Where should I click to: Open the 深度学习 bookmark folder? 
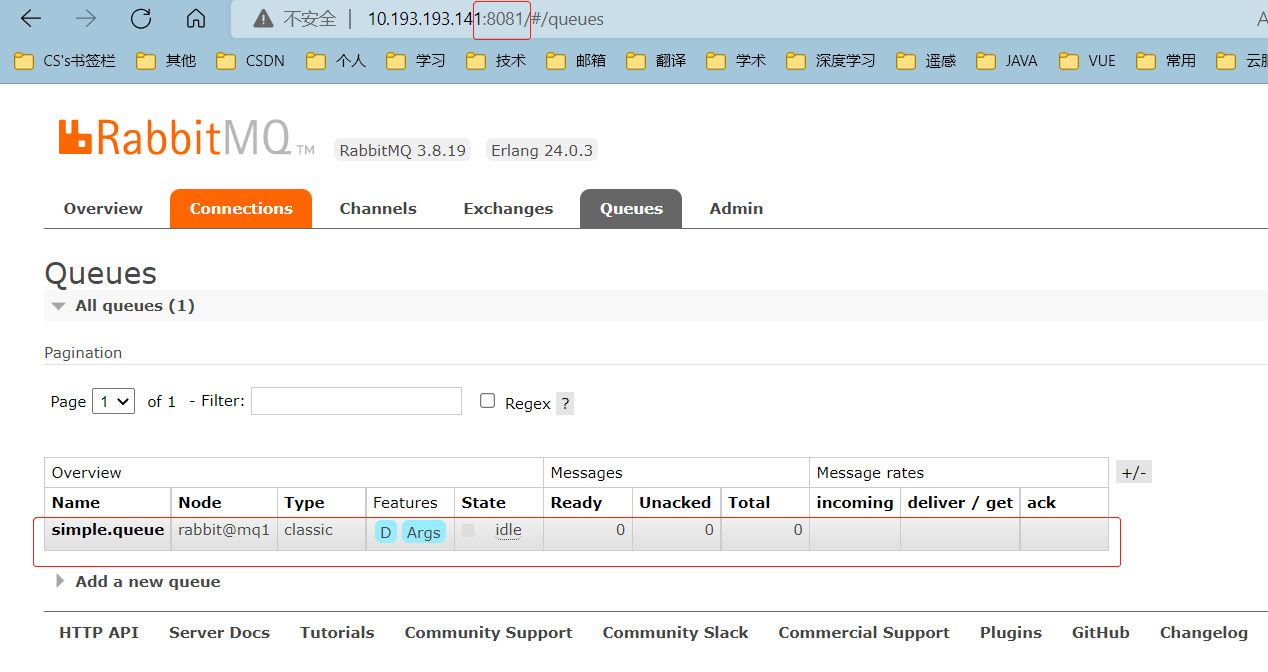[831, 61]
